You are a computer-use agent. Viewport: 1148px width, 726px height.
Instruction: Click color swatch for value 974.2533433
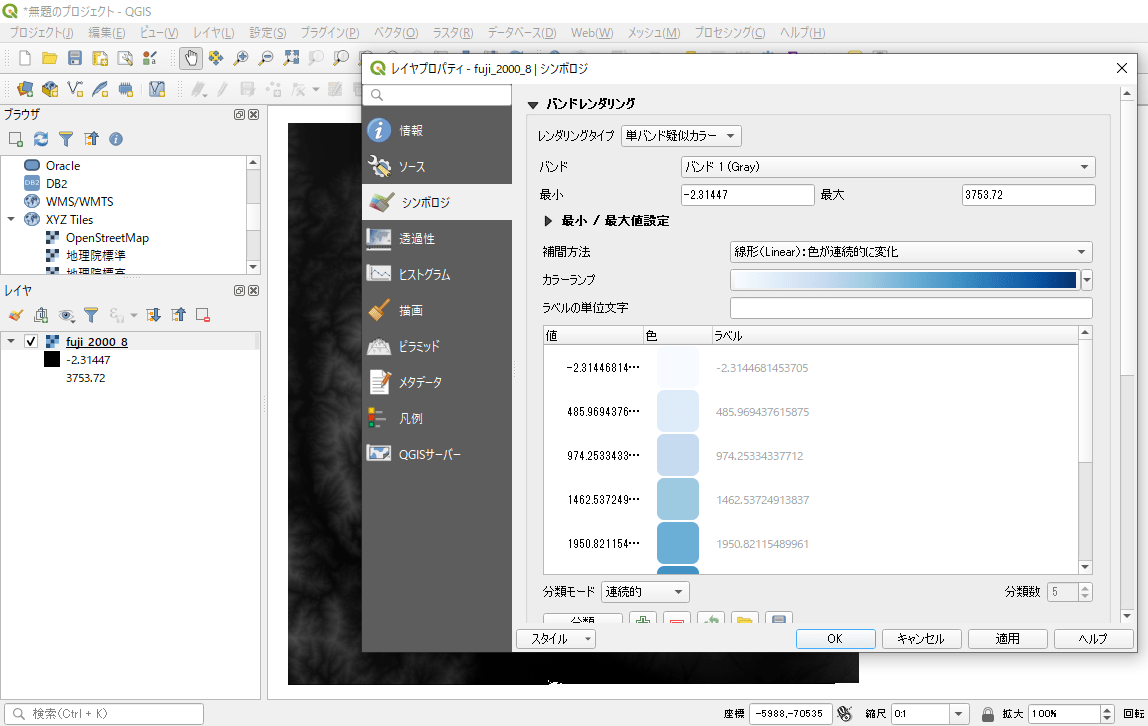[678, 455]
